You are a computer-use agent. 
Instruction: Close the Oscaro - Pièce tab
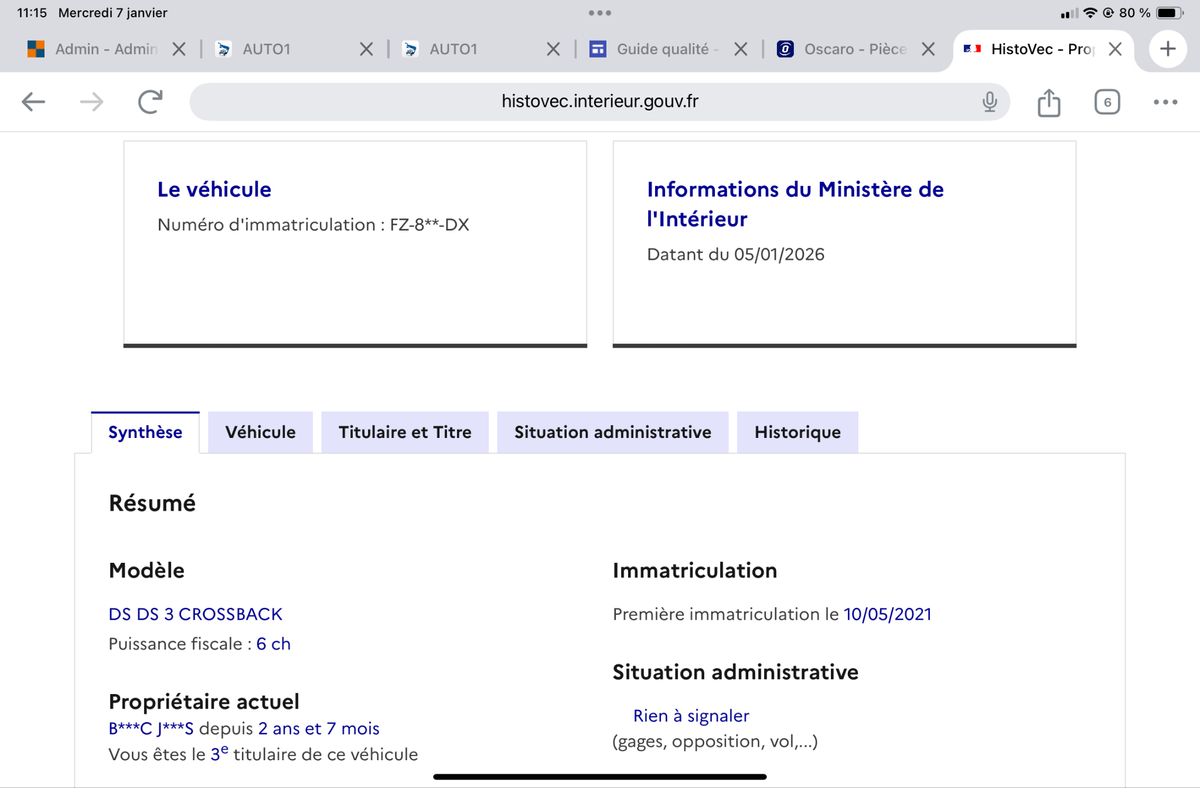928,49
